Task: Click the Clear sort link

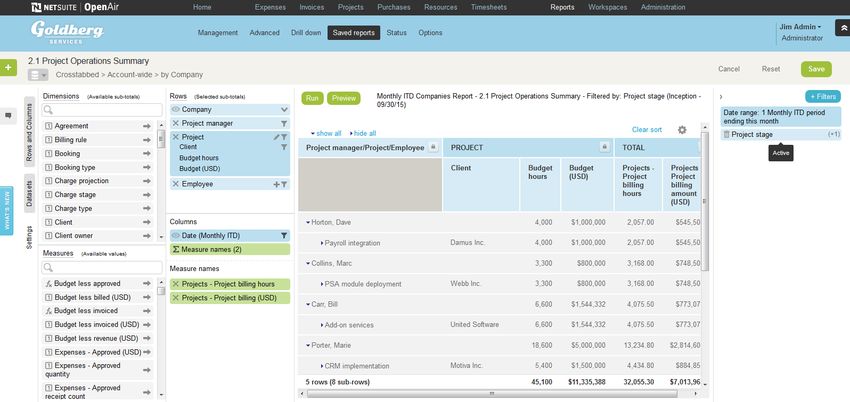Action: (647, 130)
